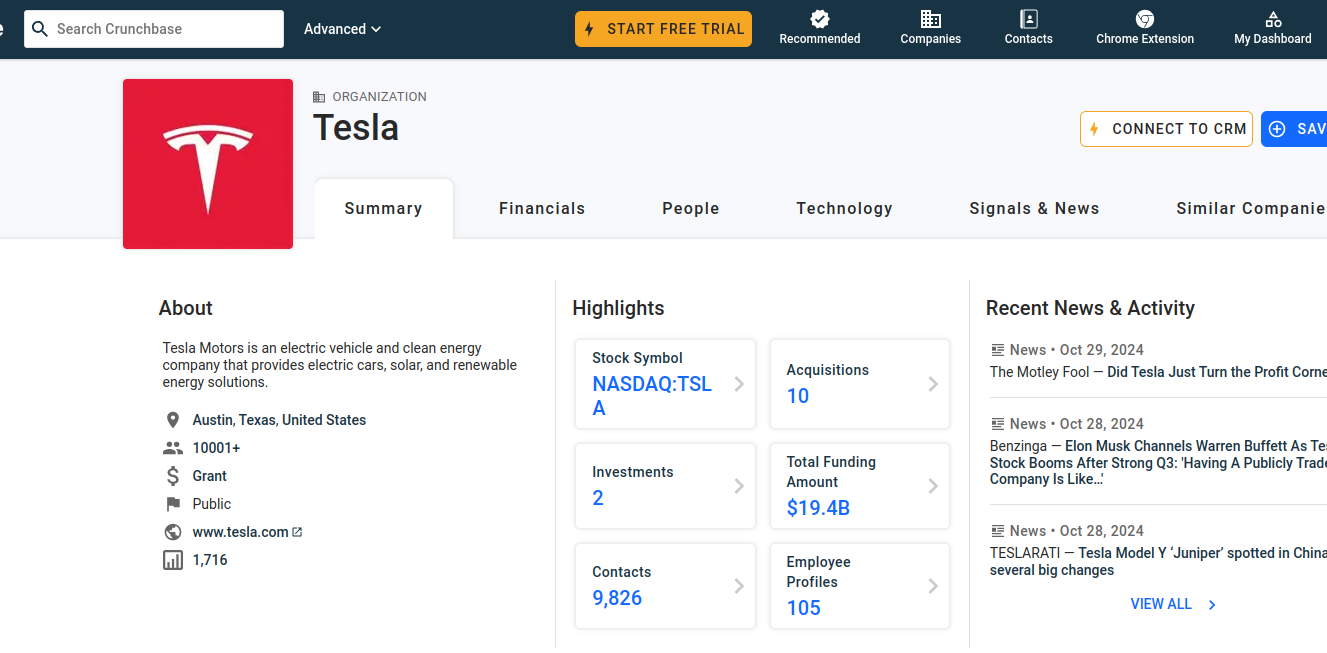Screen dimensions: 1327x653
Task: Click lightning bolt in Start Free Trial
Action: 590,29
